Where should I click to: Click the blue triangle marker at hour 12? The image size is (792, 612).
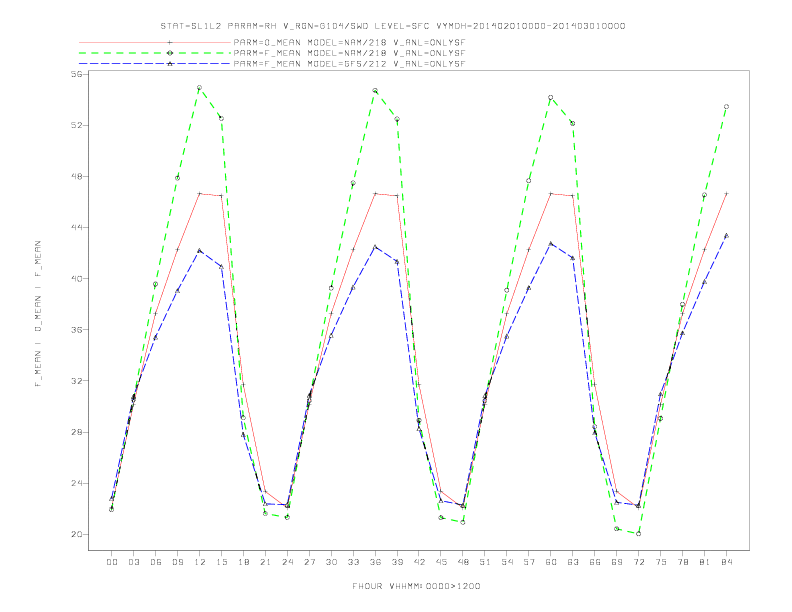click(x=200, y=250)
